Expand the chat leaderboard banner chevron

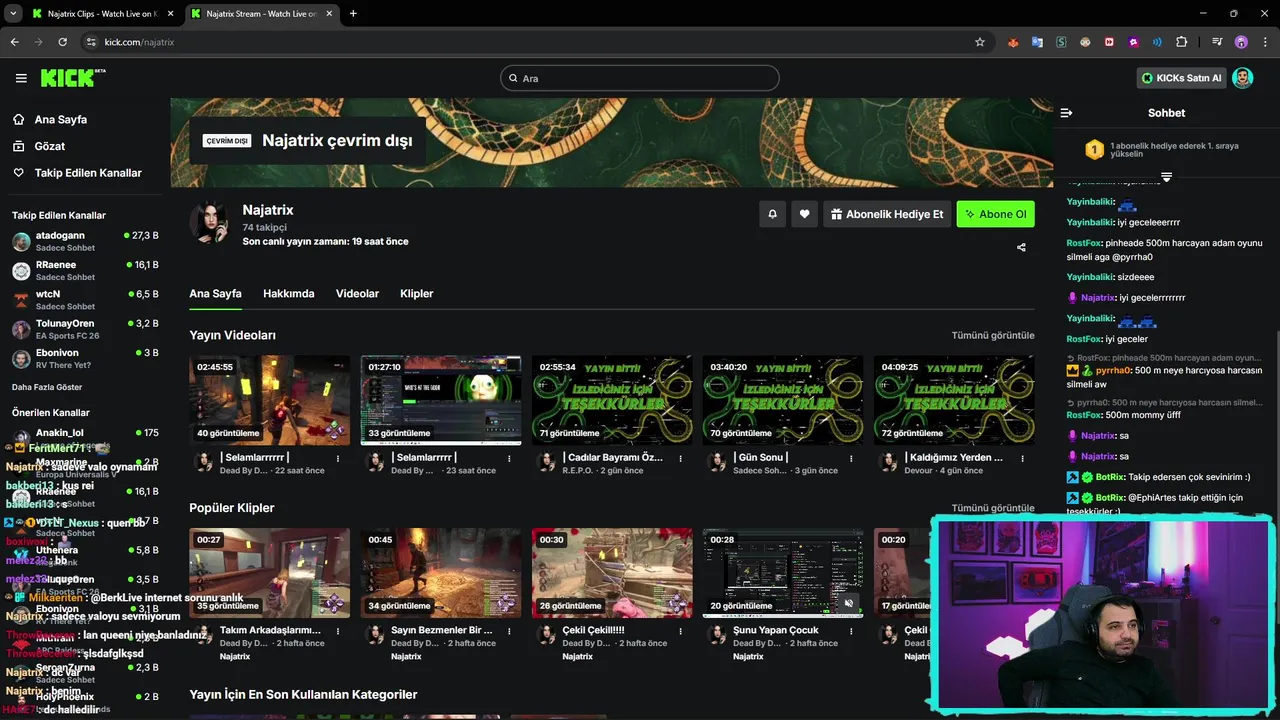(1166, 177)
